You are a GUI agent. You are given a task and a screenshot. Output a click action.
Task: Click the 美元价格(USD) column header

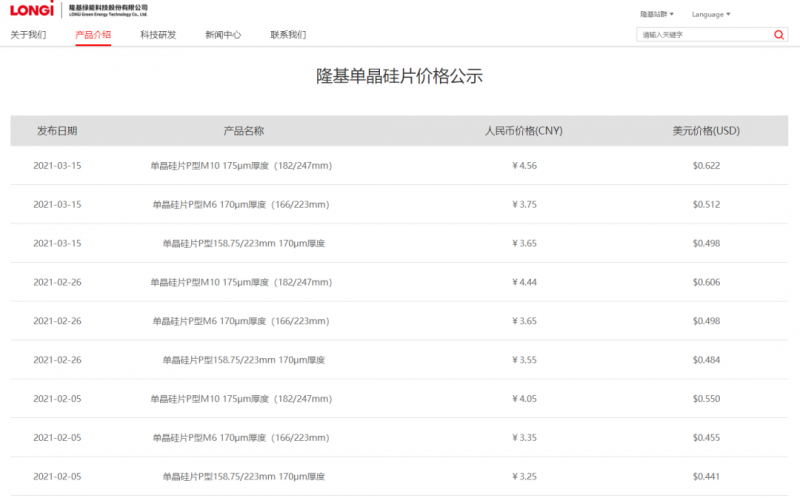point(706,131)
